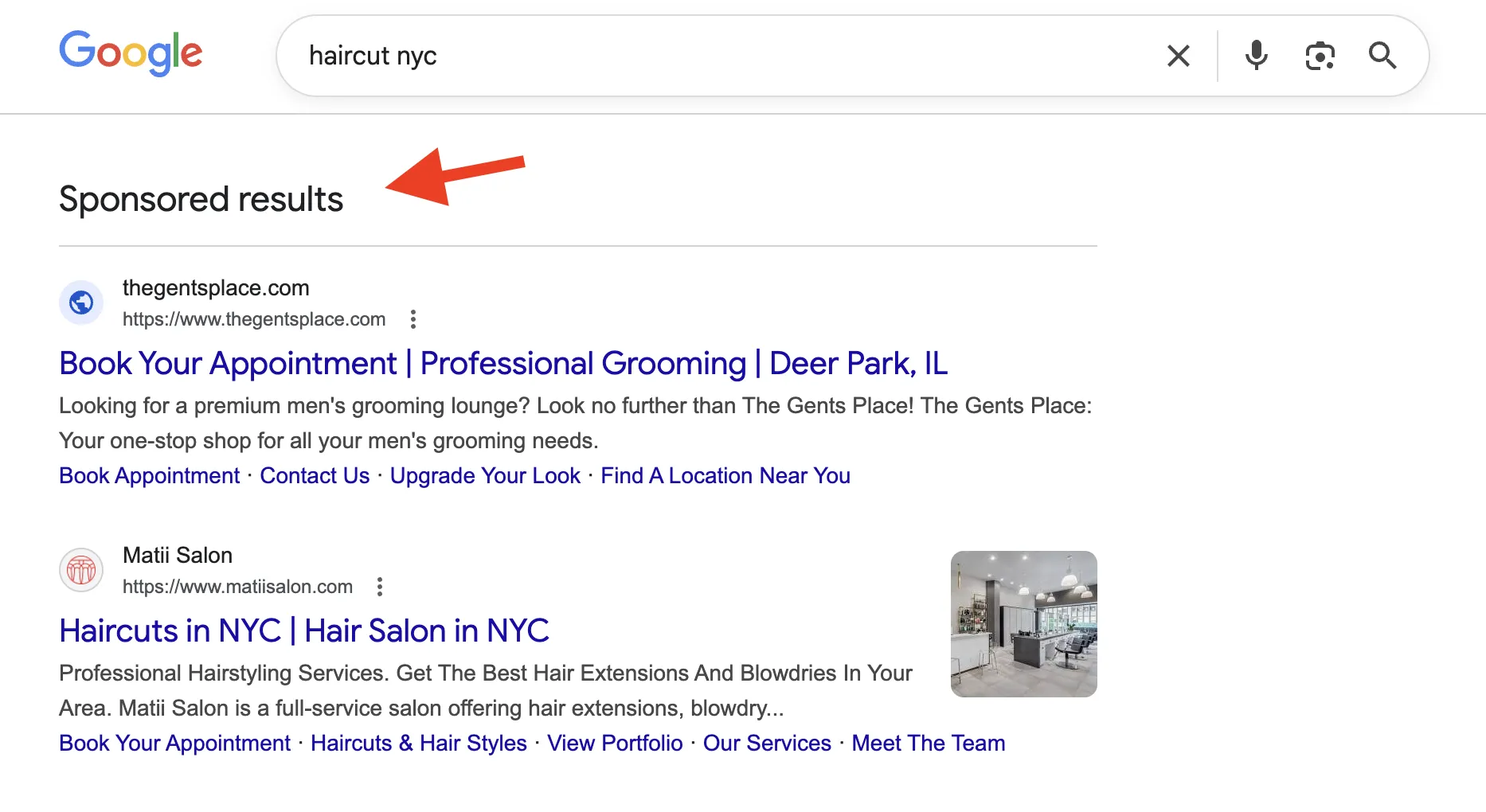
Task: Click the Sponsored results heading
Action: tap(201, 199)
